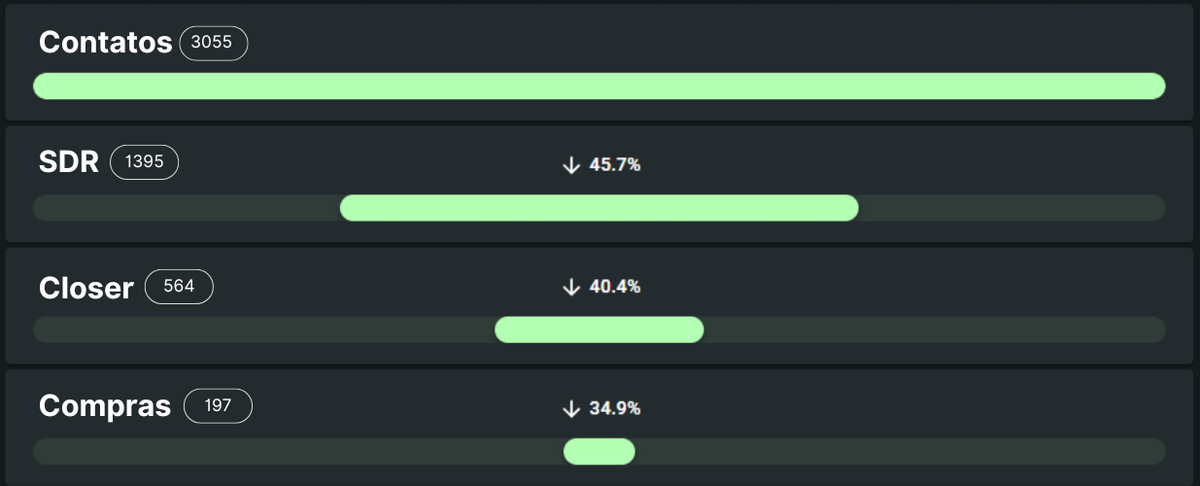Select the green Closer funnel bar

coord(599,330)
